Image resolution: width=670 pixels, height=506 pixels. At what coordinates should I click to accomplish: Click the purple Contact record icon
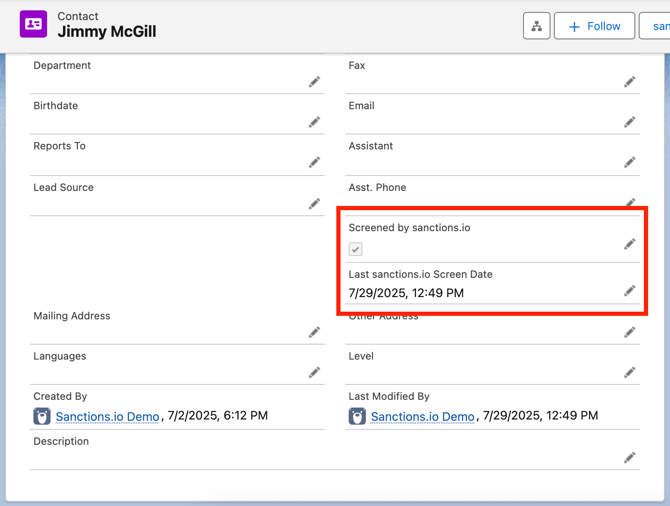[33, 24]
